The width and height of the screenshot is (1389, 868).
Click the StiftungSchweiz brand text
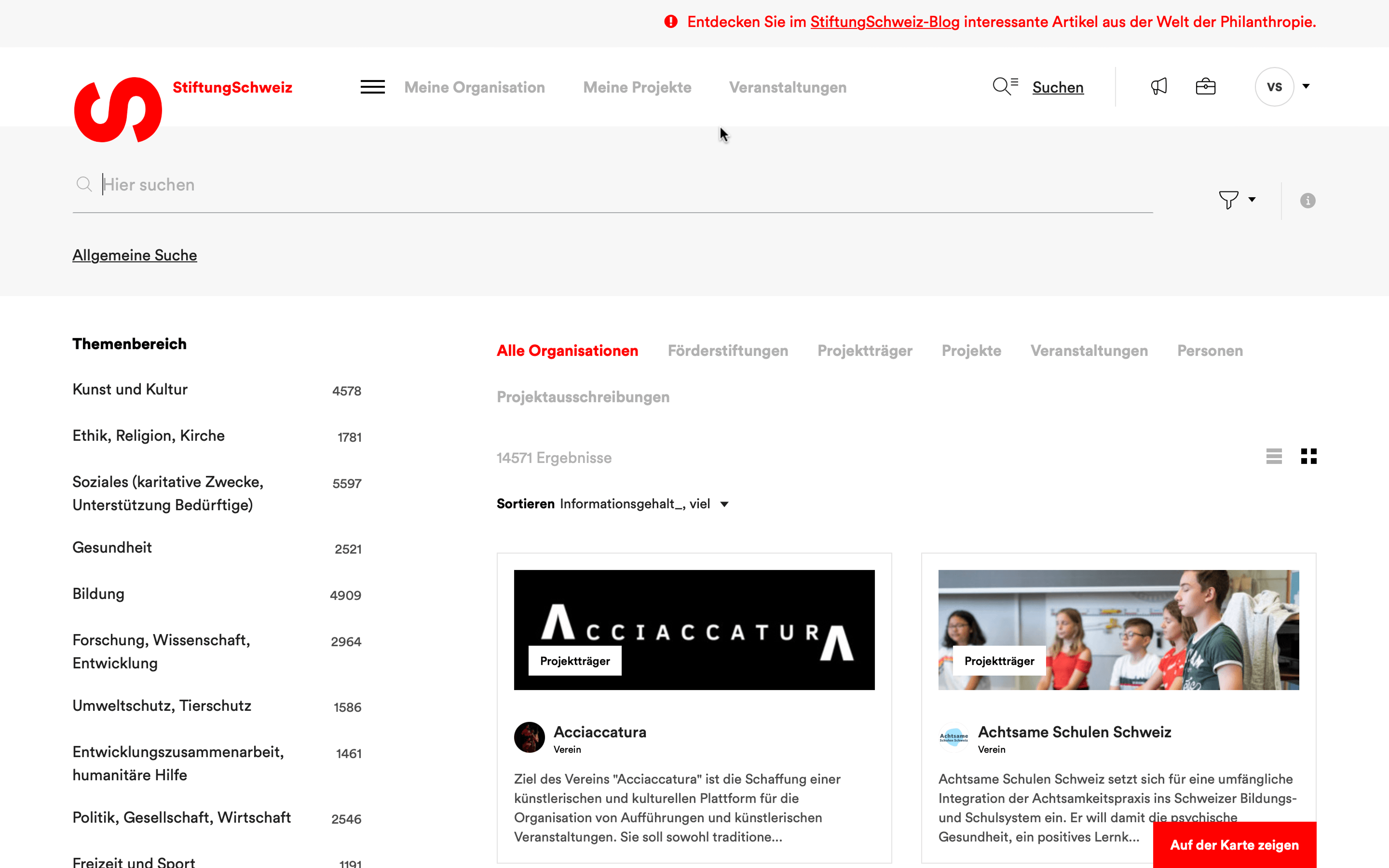[x=232, y=87]
